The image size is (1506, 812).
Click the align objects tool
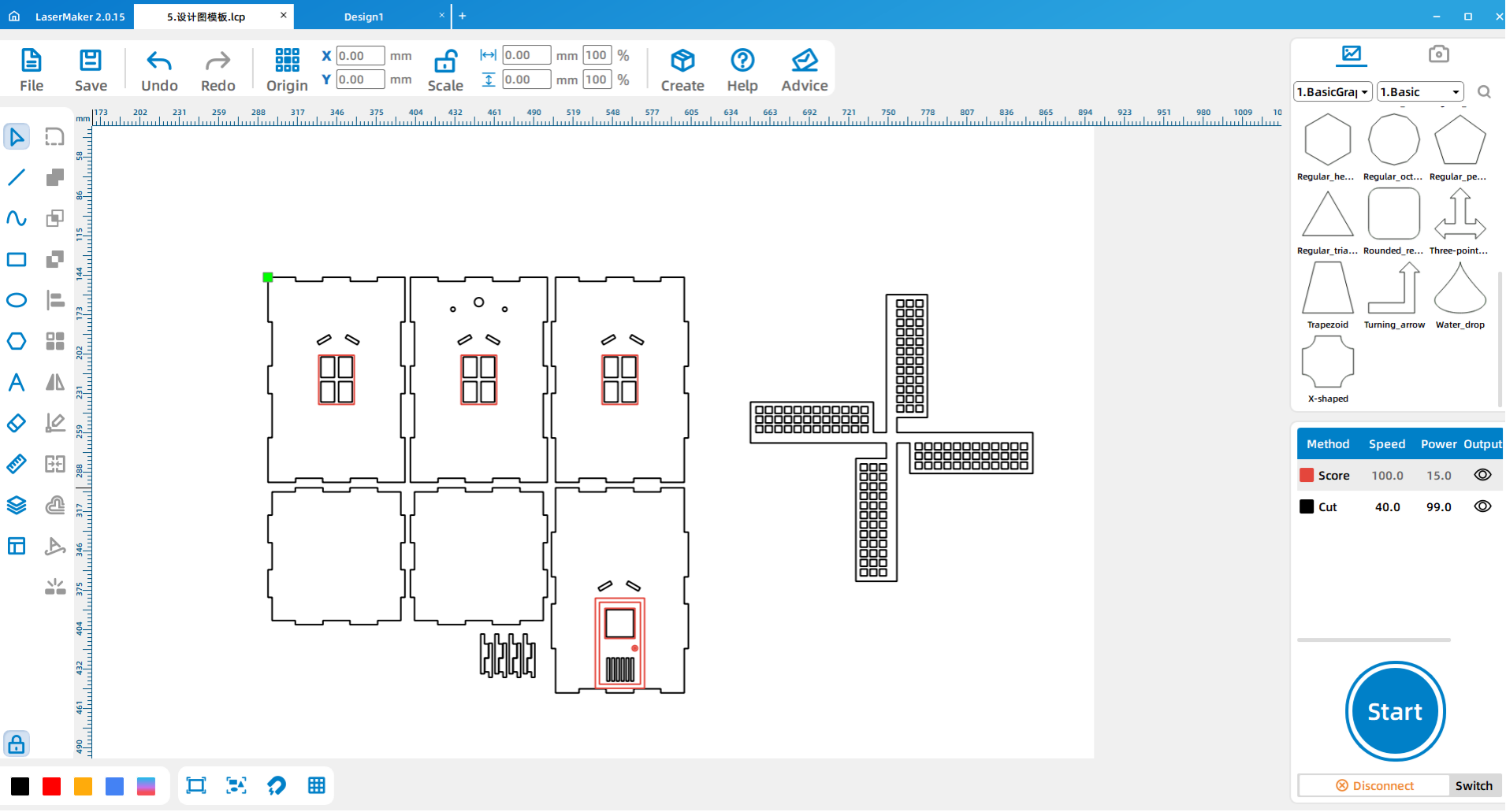pos(54,300)
